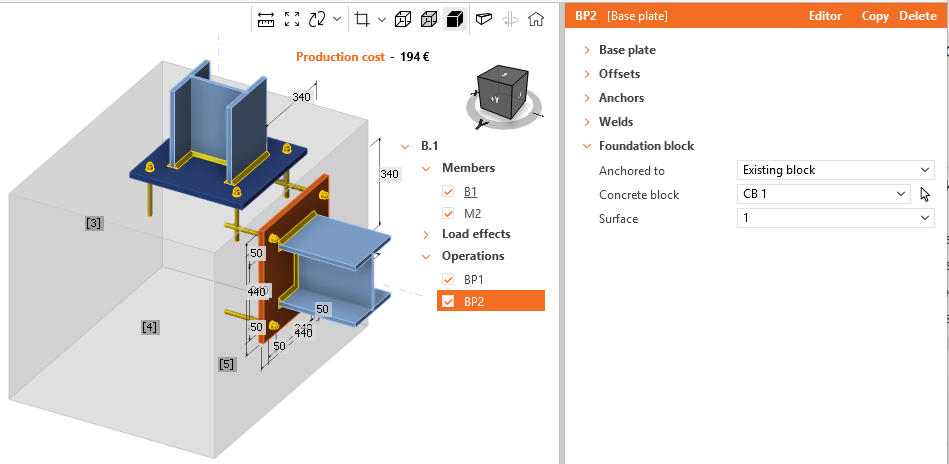
Task: Switch to wireframe view cube icon
Action: click(x=402, y=19)
